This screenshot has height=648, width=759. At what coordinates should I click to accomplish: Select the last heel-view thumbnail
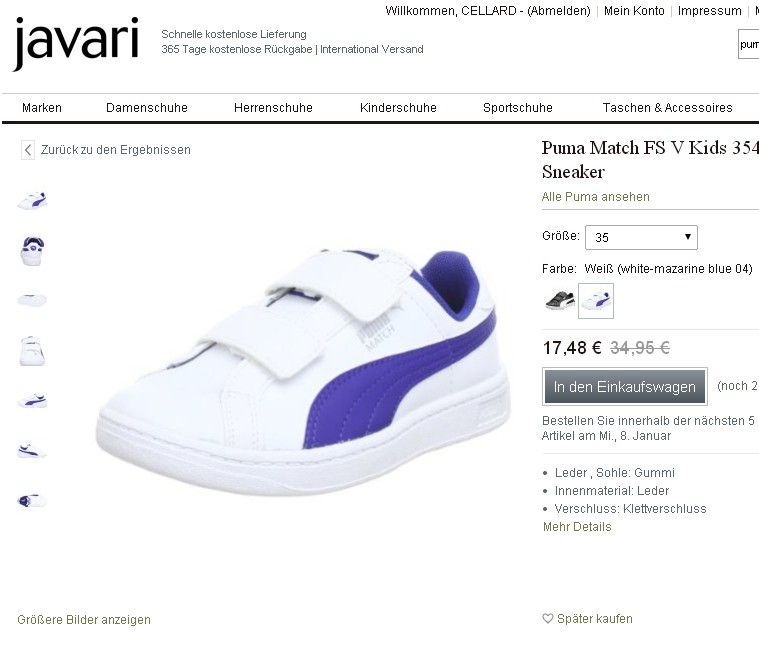pos(32,500)
